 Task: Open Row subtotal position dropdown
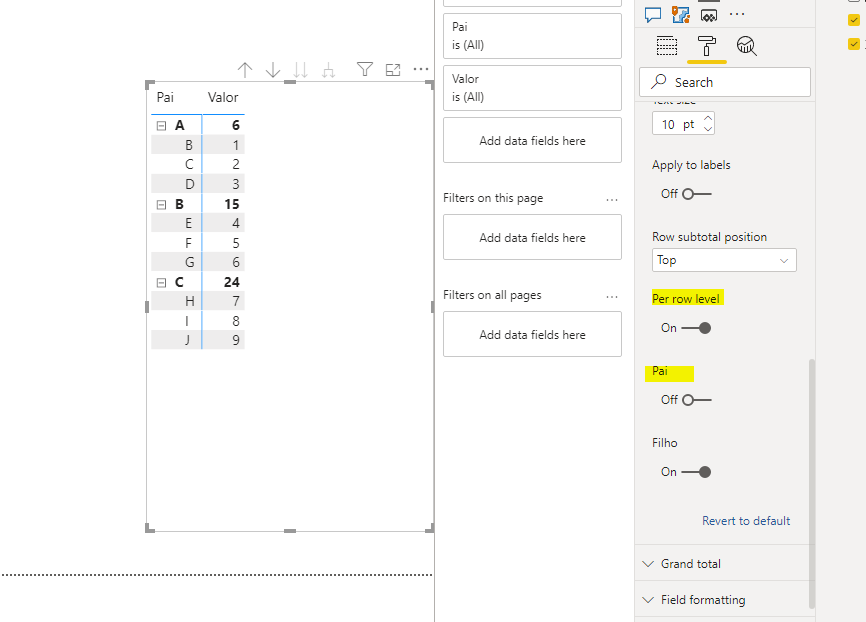click(724, 260)
